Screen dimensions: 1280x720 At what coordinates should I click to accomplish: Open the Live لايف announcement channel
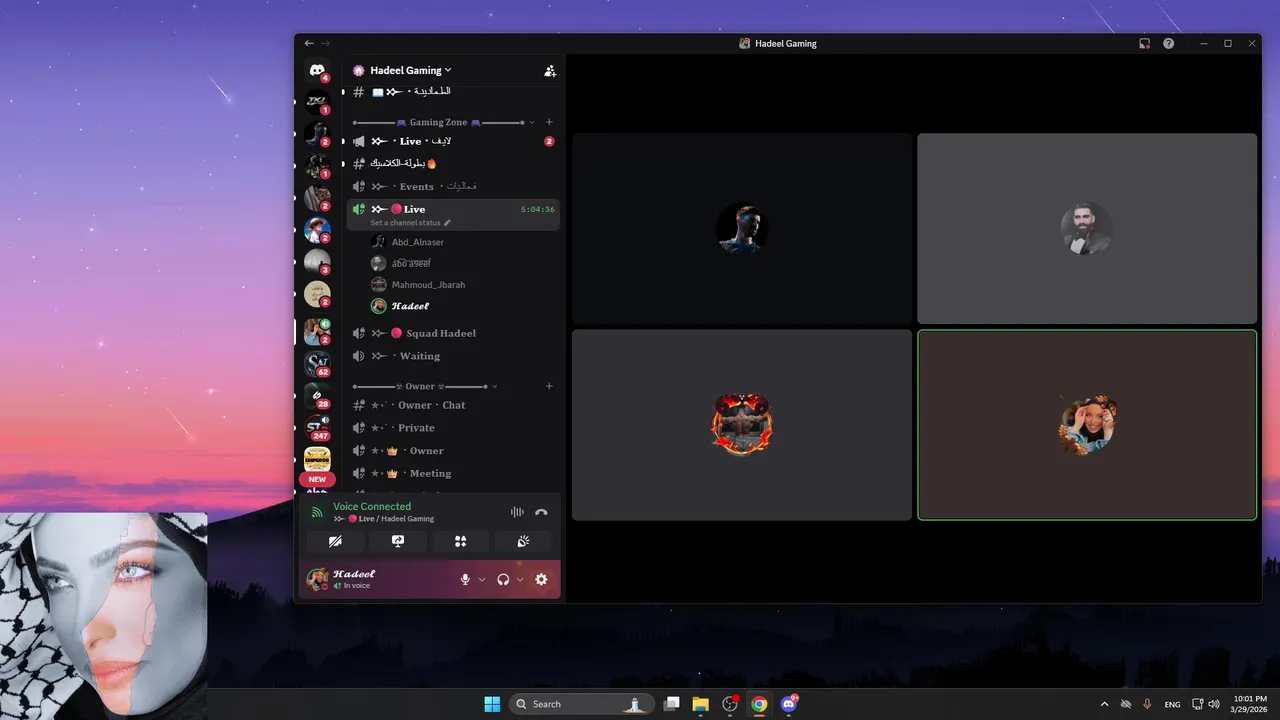tap(453, 141)
